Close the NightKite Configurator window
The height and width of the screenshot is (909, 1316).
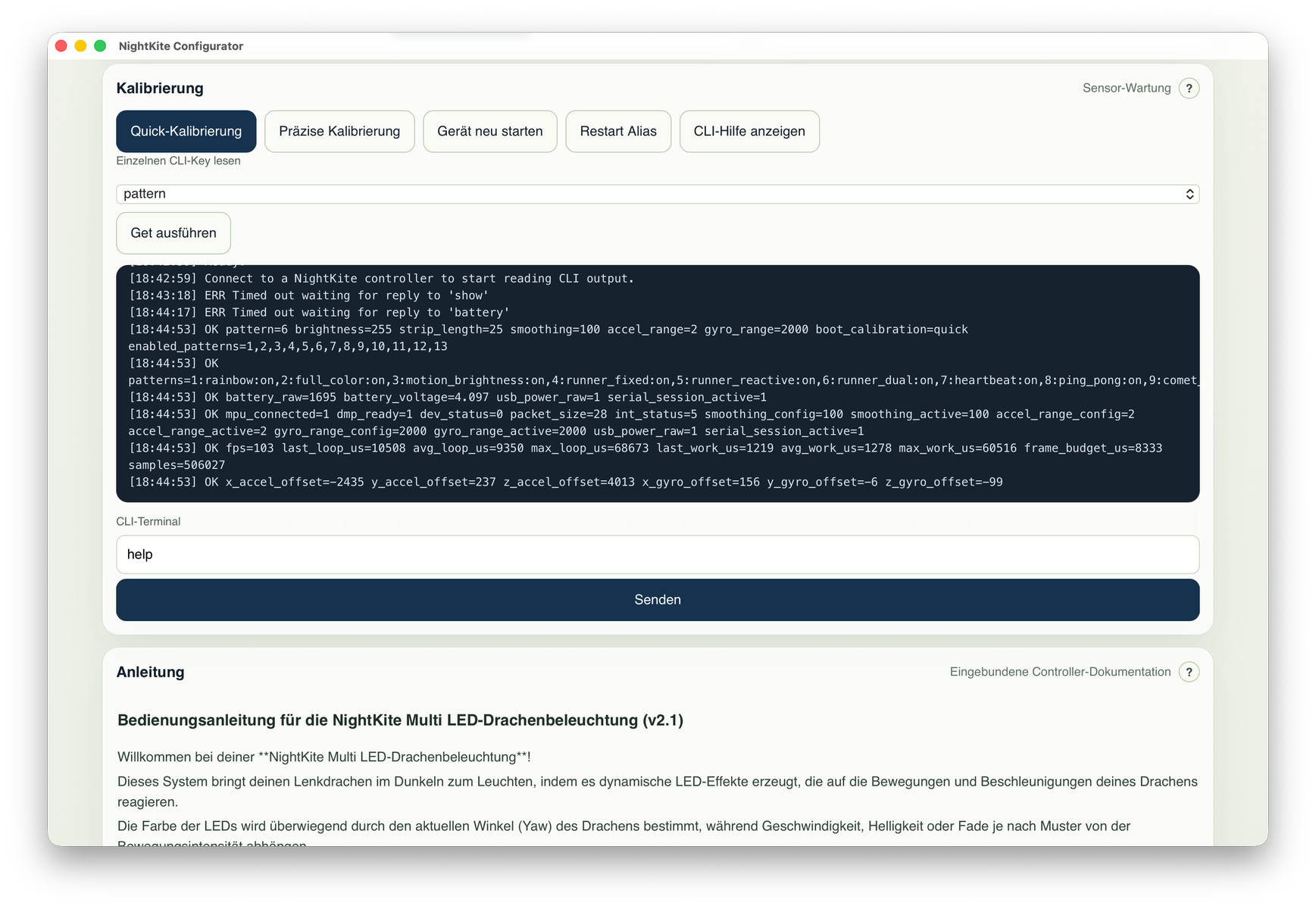pyautogui.click(x=61, y=46)
